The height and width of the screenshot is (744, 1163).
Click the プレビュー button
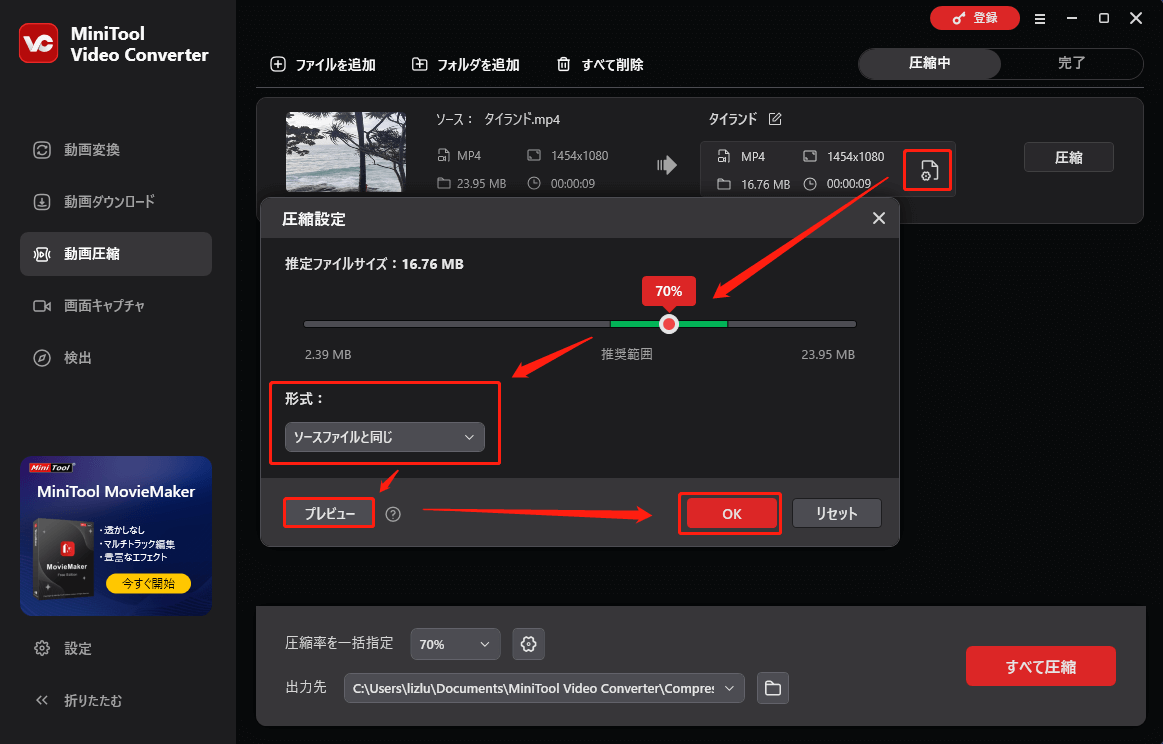tap(329, 513)
